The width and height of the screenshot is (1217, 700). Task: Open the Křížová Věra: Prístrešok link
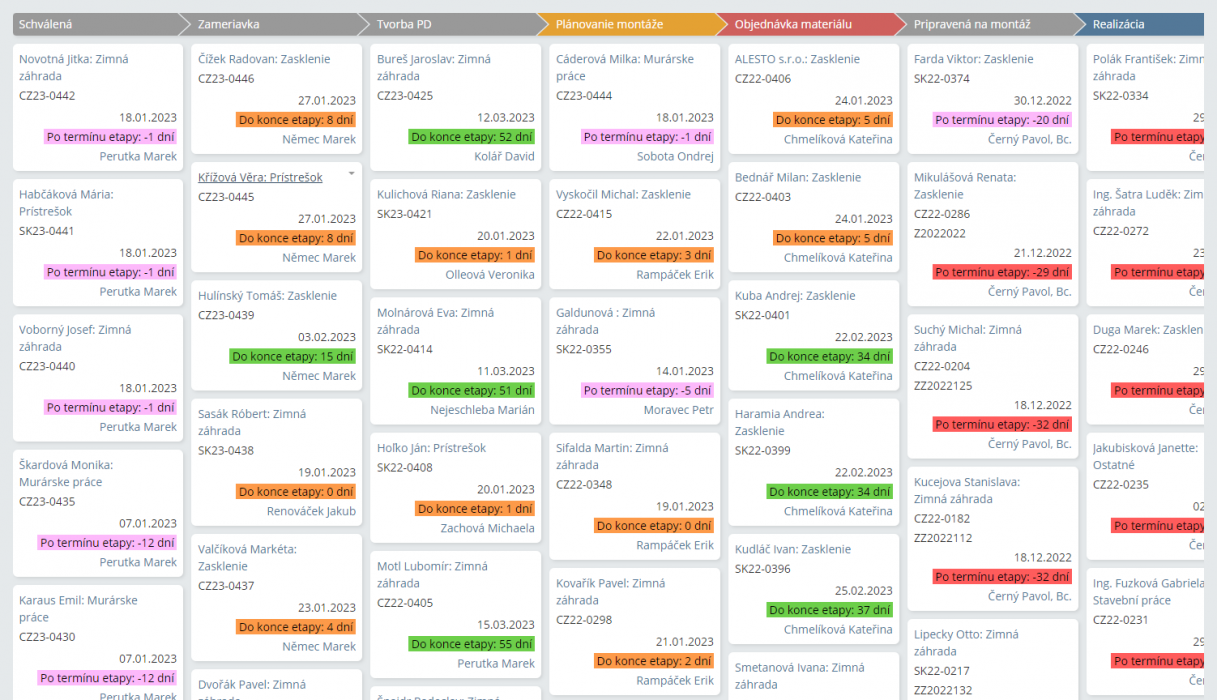coord(260,177)
